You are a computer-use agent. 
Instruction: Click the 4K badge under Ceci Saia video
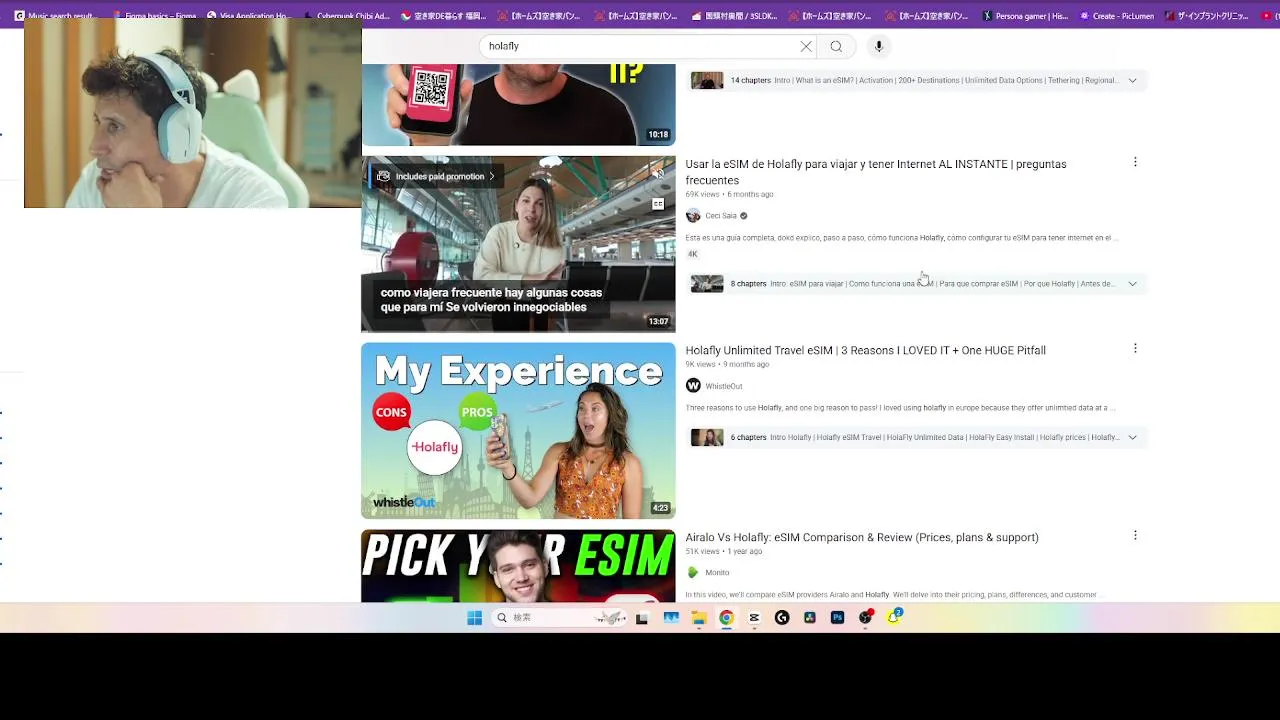[692, 254]
